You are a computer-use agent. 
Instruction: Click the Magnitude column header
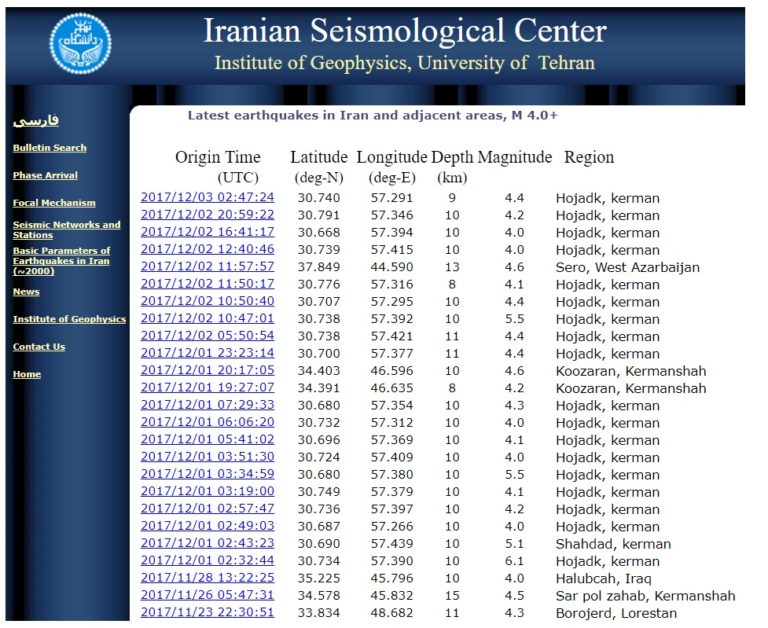point(515,157)
